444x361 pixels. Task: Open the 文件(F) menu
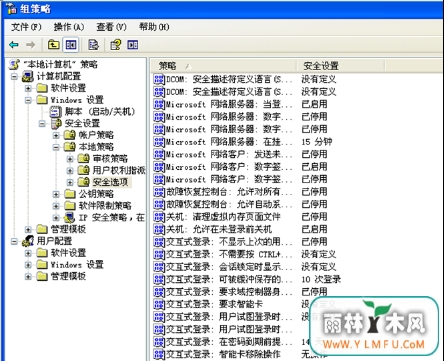[x=26, y=27]
